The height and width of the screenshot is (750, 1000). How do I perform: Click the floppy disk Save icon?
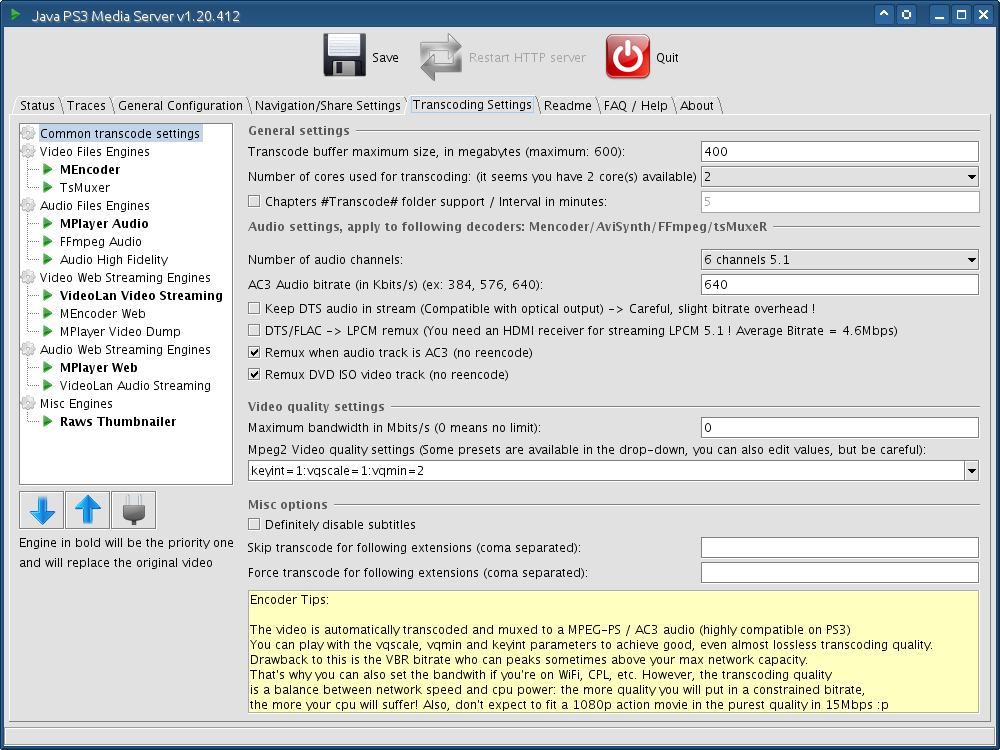tap(344, 55)
